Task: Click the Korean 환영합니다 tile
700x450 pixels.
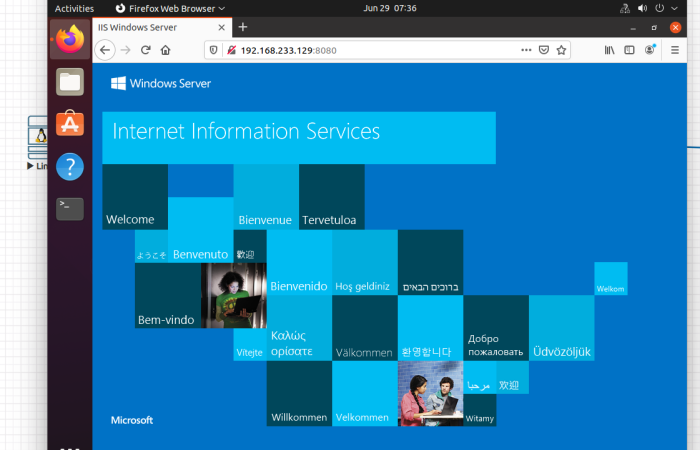Action: (430, 328)
